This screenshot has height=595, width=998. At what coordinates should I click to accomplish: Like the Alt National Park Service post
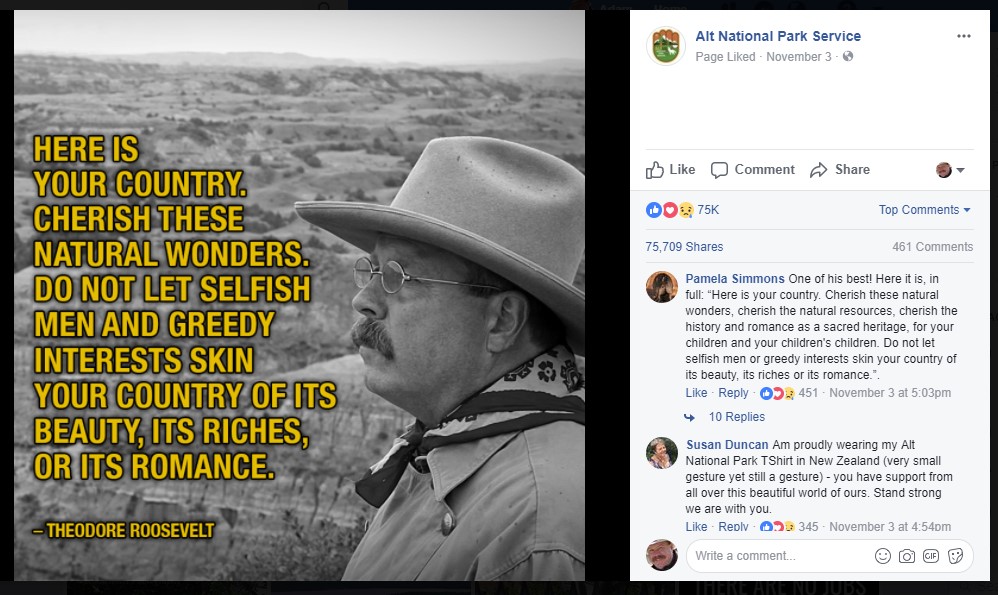(671, 170)
